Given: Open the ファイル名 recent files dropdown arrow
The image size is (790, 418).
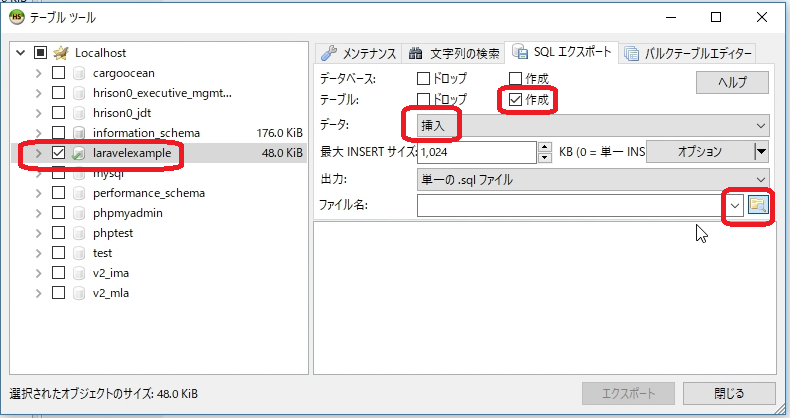Looking at the screenshot, I should tap(735, 205).
